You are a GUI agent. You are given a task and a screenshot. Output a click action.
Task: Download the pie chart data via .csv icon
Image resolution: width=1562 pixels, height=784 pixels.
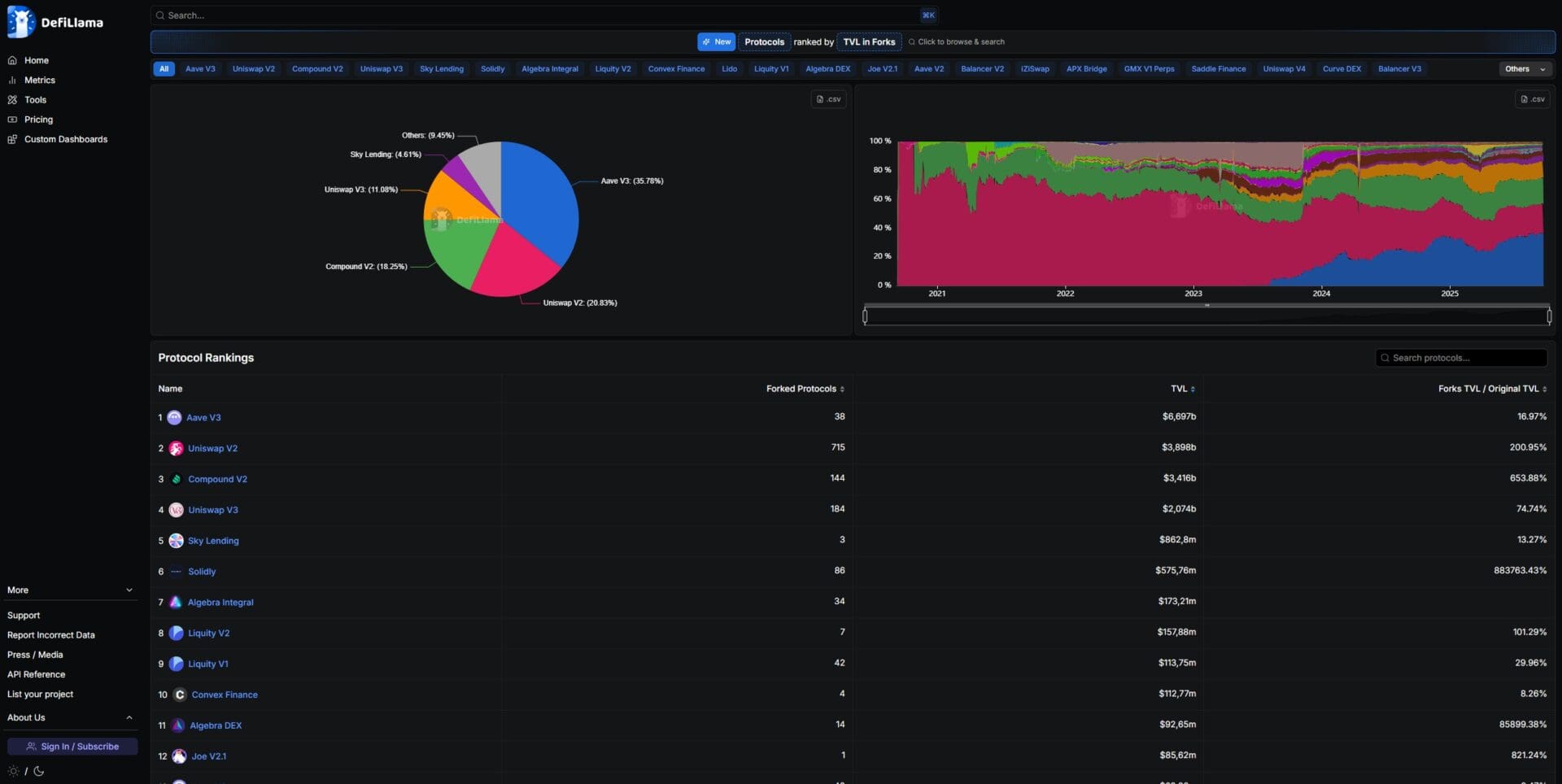(x=827, y=98)
